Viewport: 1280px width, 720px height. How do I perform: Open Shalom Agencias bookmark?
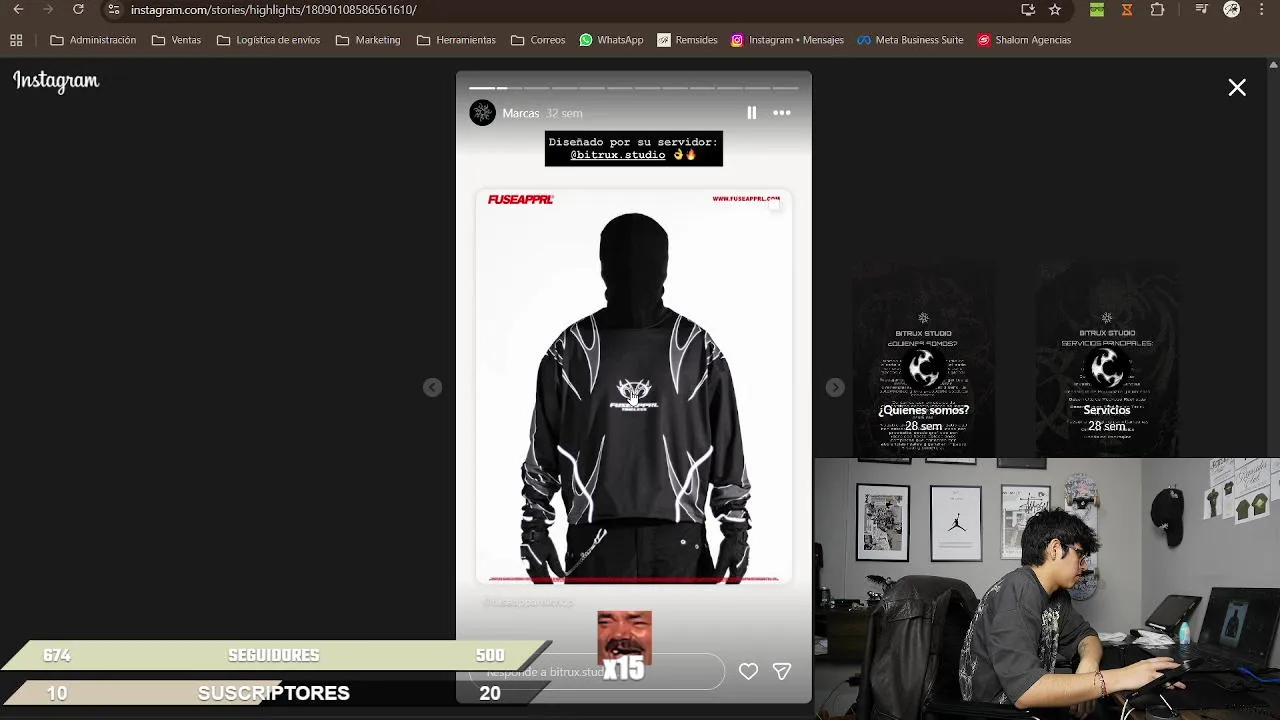tap(1024, 40)
